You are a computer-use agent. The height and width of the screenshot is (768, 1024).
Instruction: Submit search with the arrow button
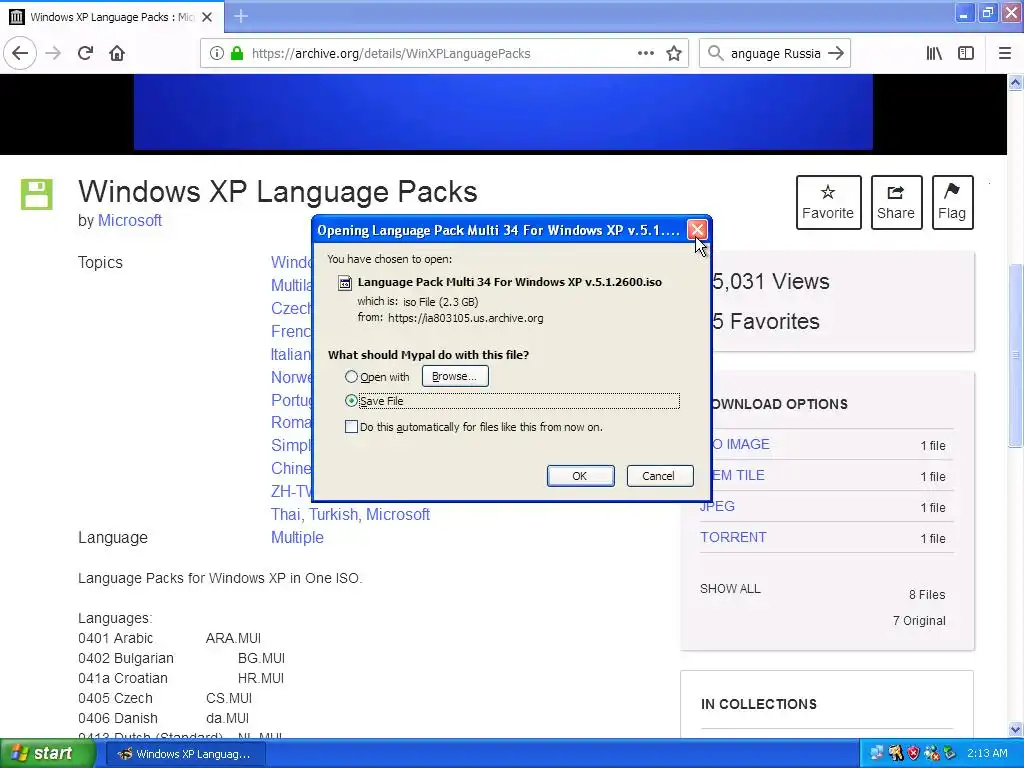(x=836, y=54)
